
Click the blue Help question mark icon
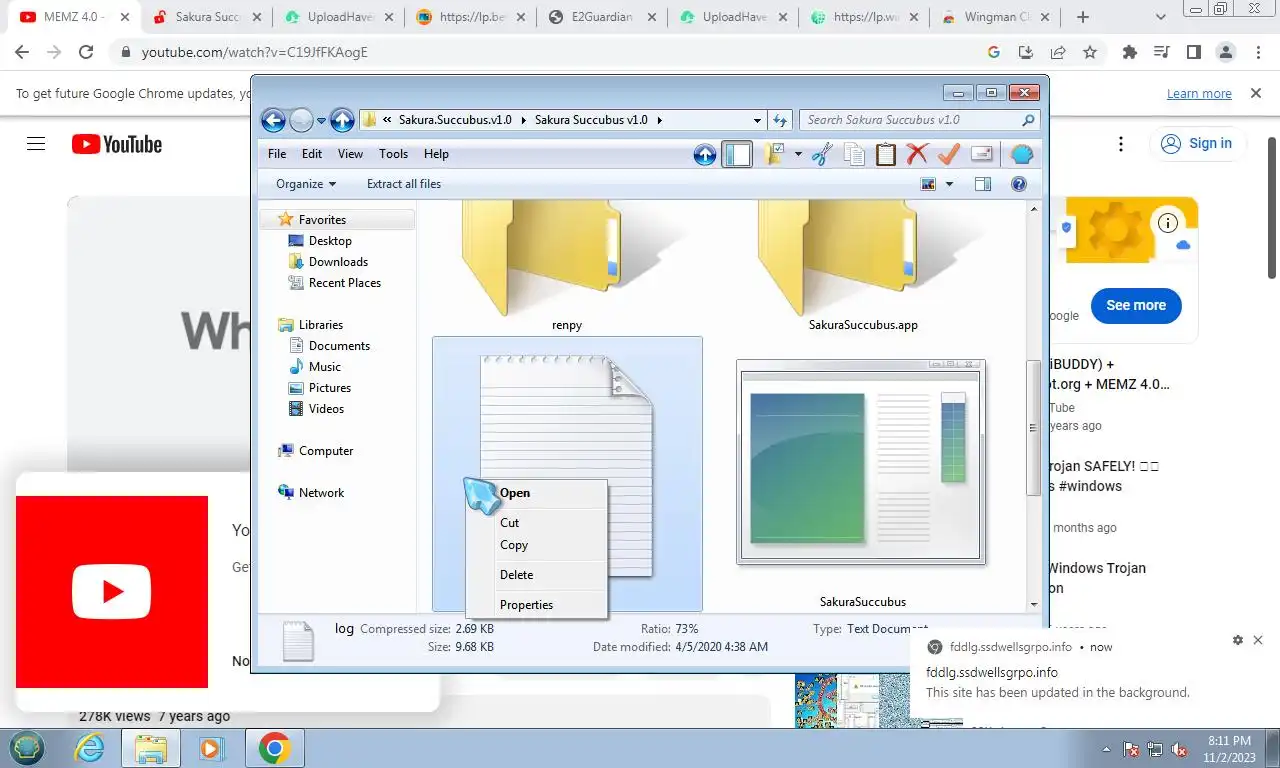pyautogui.click(x=1019, y=184)
